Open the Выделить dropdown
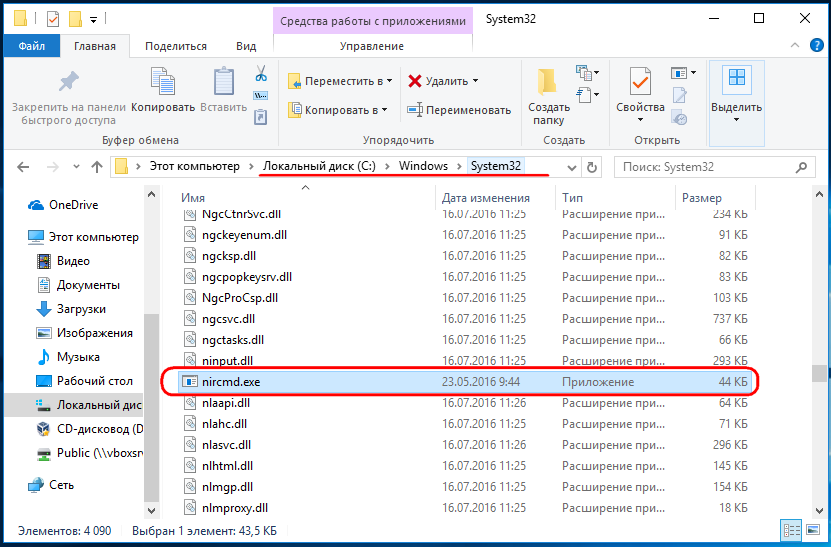The height and width of the screenshot is (547, 831). (x=737, y=120)
